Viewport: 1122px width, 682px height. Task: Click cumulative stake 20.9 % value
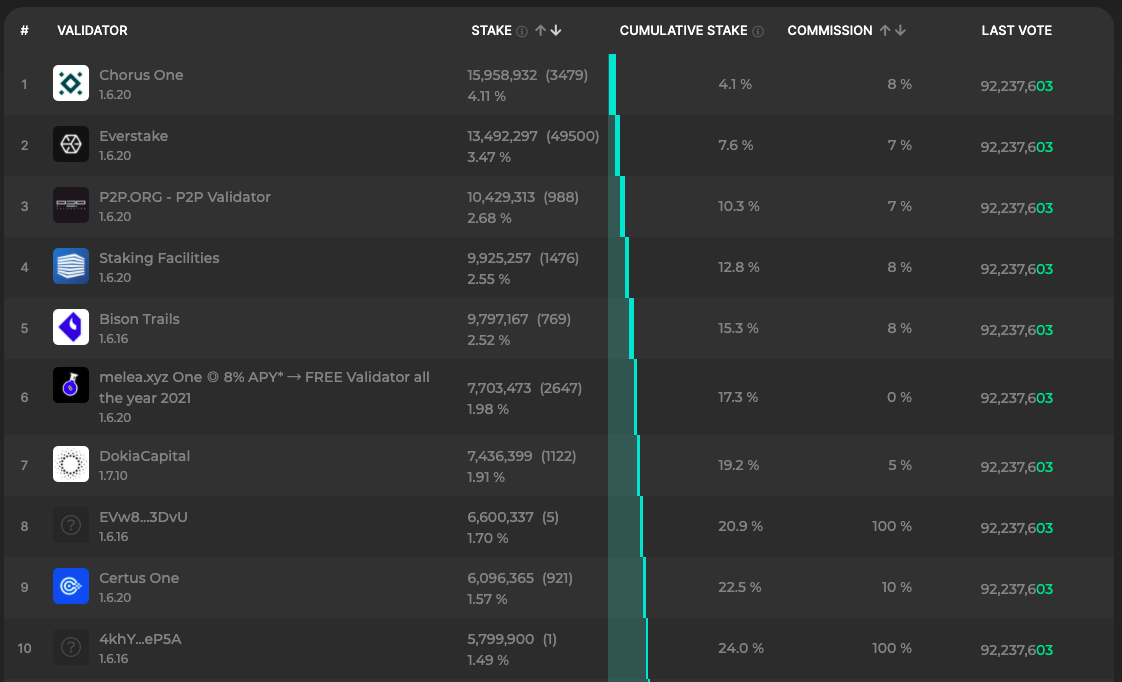tap(741, 526)
